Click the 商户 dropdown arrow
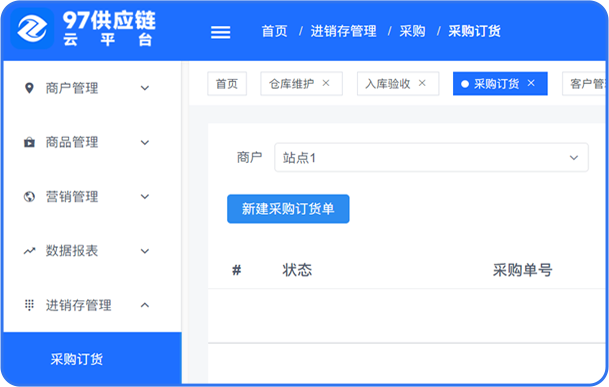The width and height of the screenshot is (609, 387). coord(574,158)
